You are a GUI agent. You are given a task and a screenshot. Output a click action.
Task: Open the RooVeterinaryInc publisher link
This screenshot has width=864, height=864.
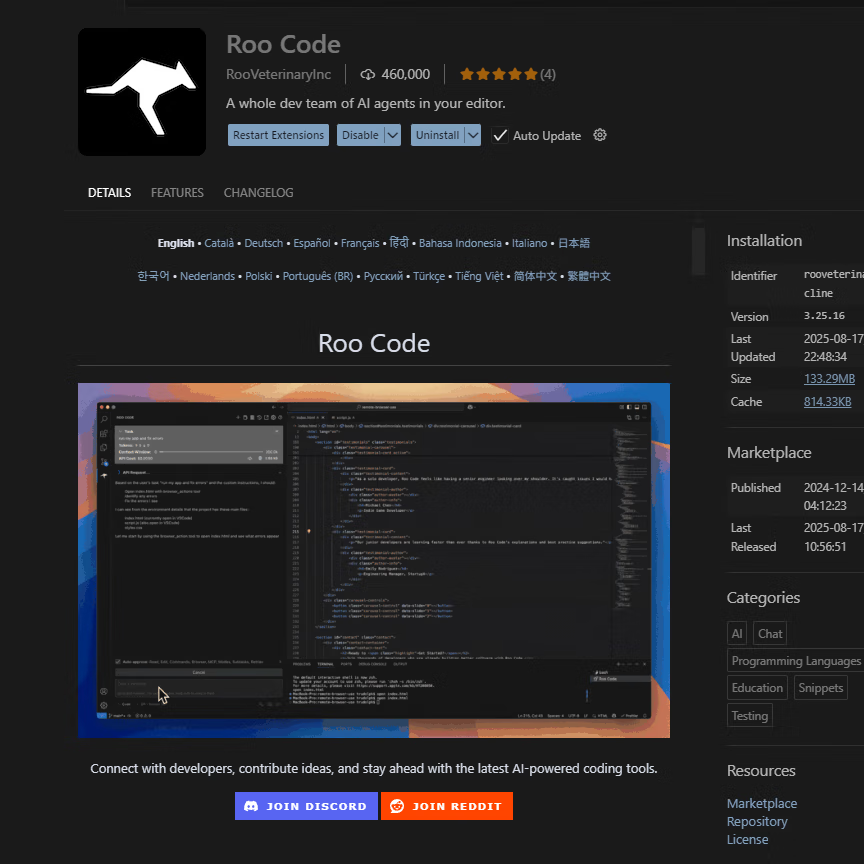click(279, 74)
